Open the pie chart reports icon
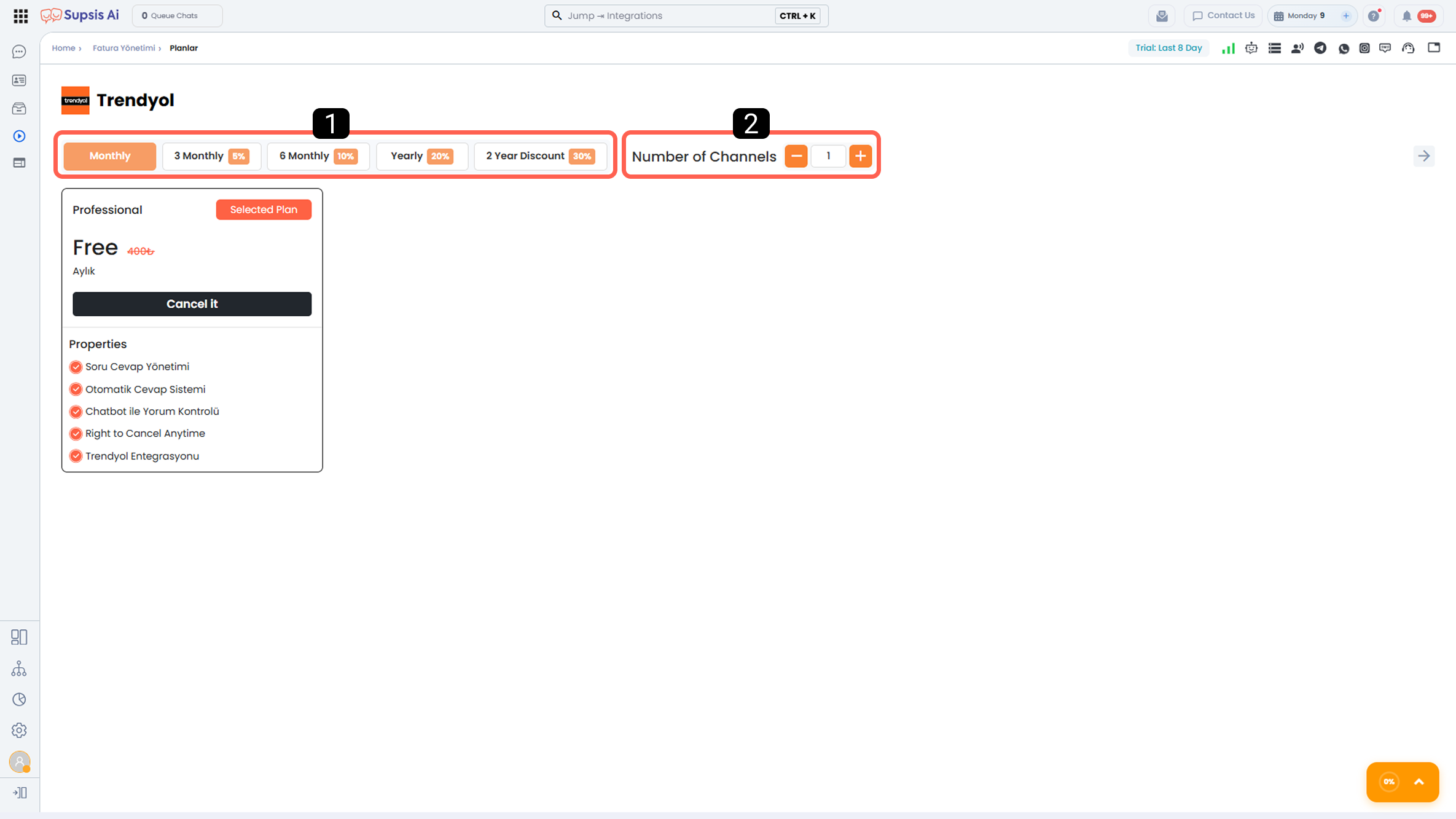Image resolution: width=1456 pixels, height=819 pixels. pyautogui.click(x=19, y=699)
